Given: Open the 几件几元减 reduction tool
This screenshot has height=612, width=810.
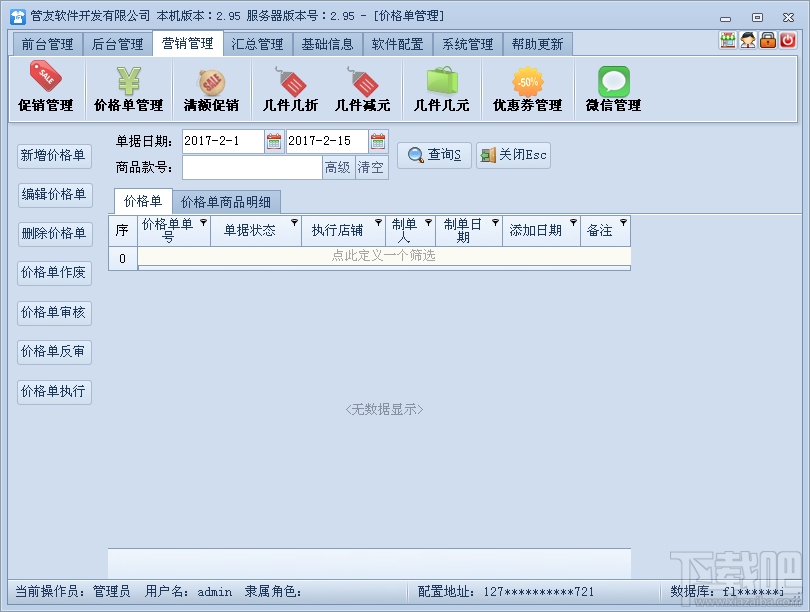Looking at the screenshot, I should (365, 89).
